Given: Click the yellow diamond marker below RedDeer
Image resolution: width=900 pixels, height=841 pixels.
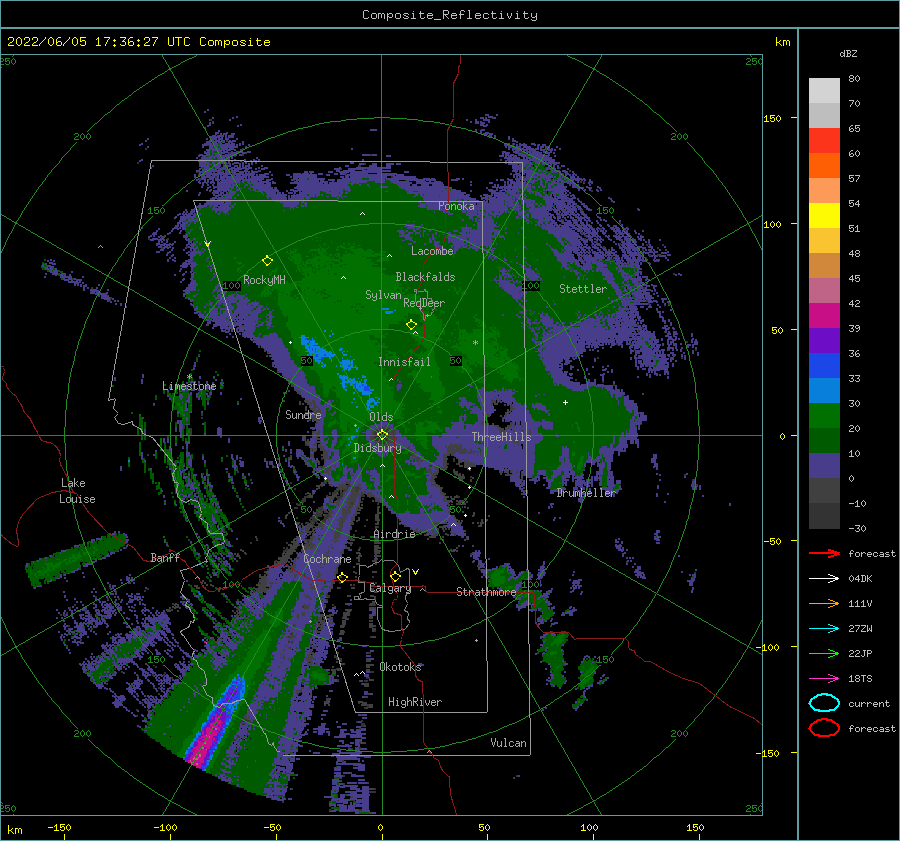Looking at the screenshot, I should point(412,325).
